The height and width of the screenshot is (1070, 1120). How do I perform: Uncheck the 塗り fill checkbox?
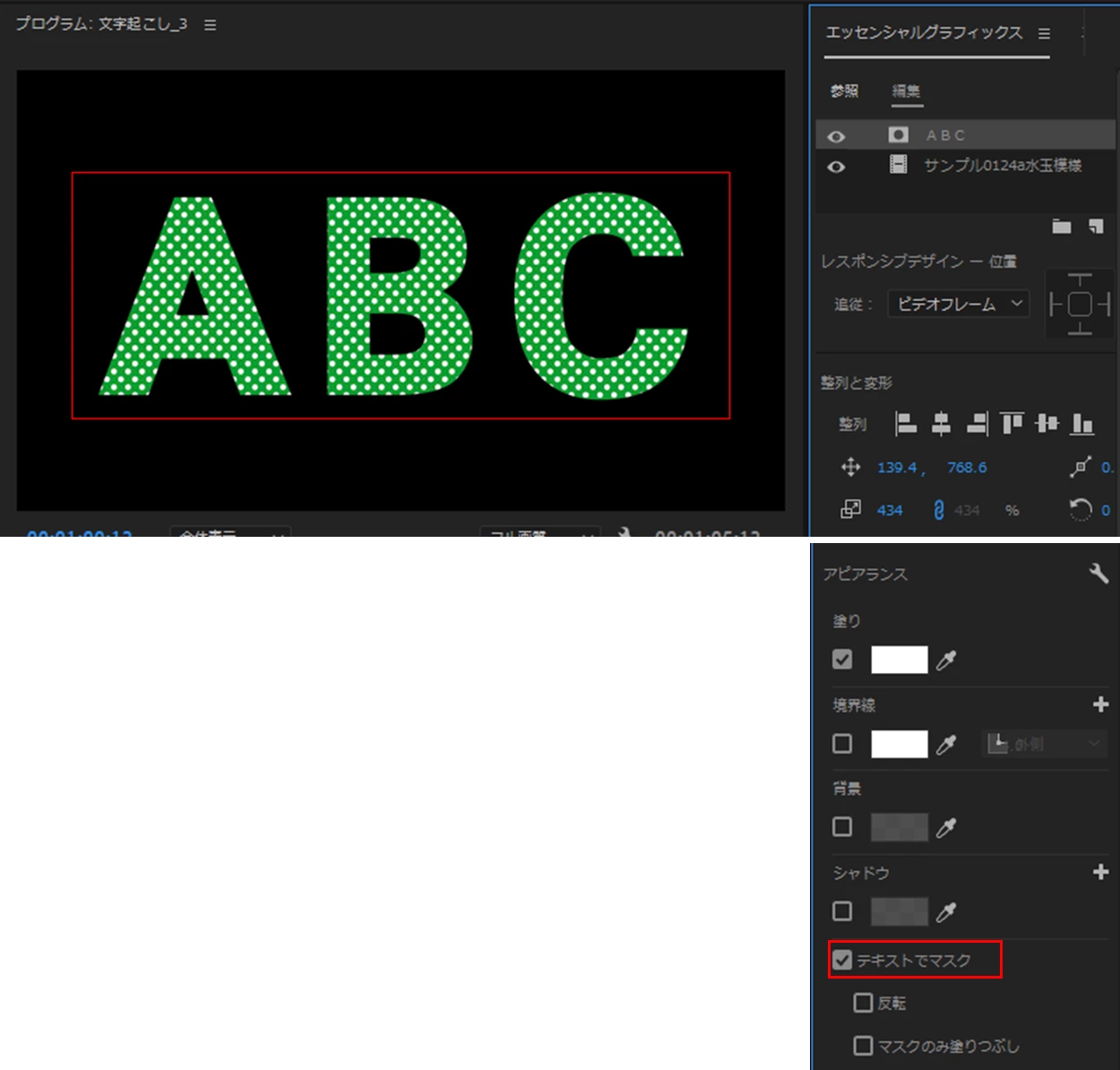[x=842, y=660]
